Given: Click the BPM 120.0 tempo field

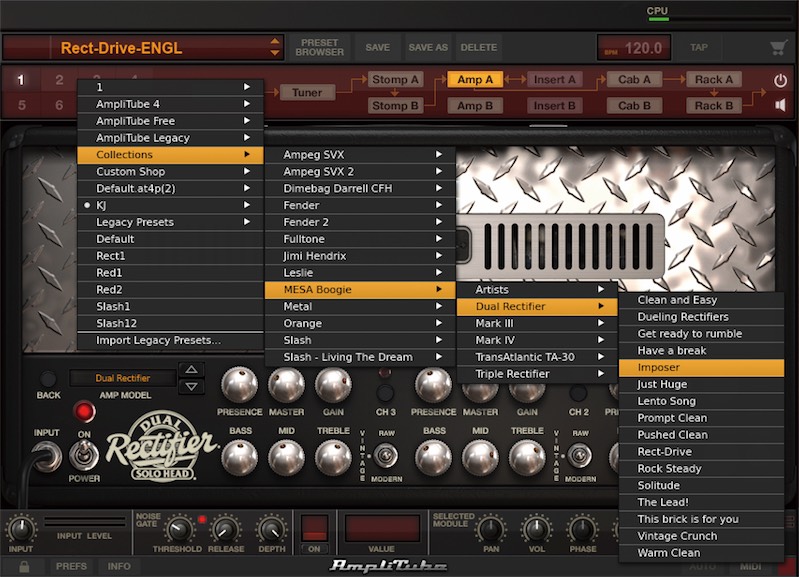Looking at the screenshot, I should pos(633,48).
